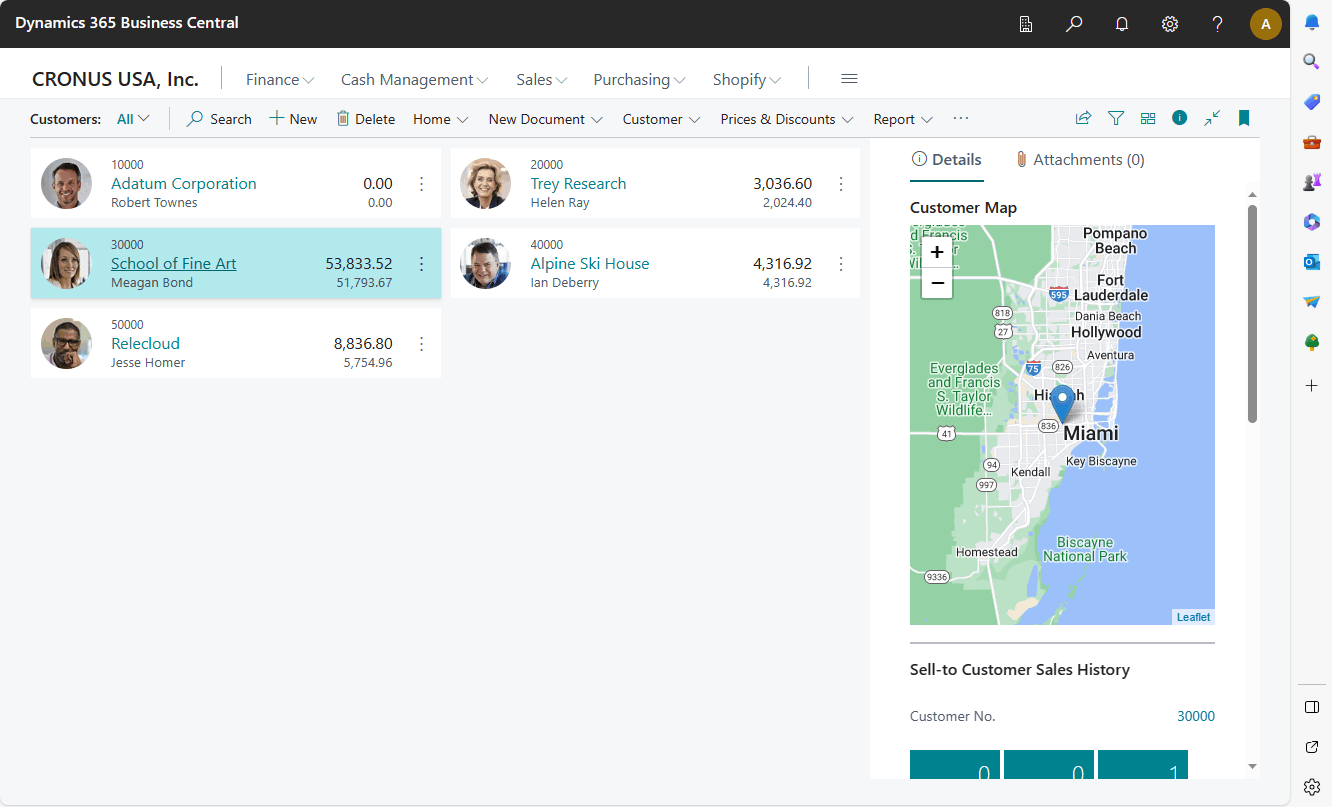Viewport: 1332px width, 807px height.
Task: Switch to the Attachments (0) tab
Action: click(1079, 160)
